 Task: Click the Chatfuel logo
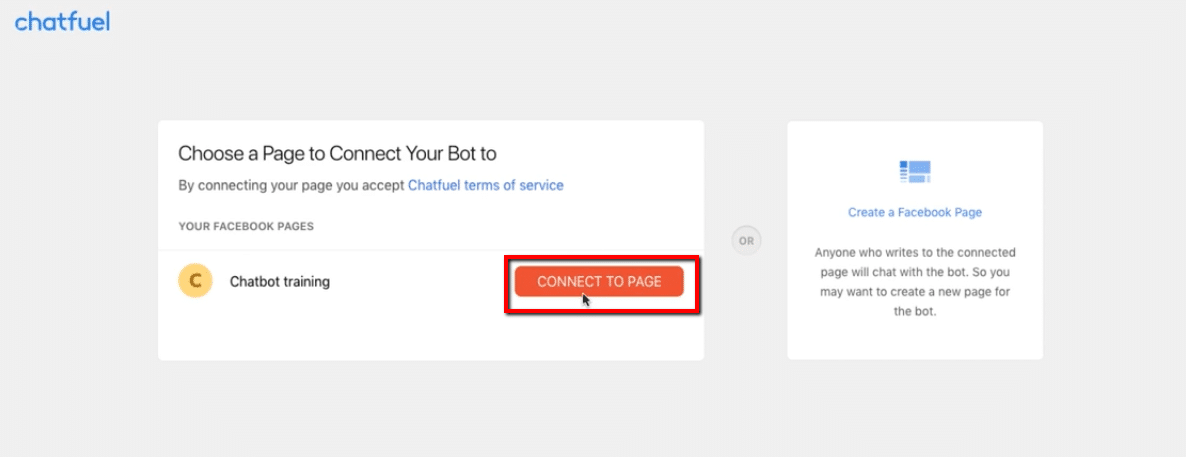pos(62,22)
